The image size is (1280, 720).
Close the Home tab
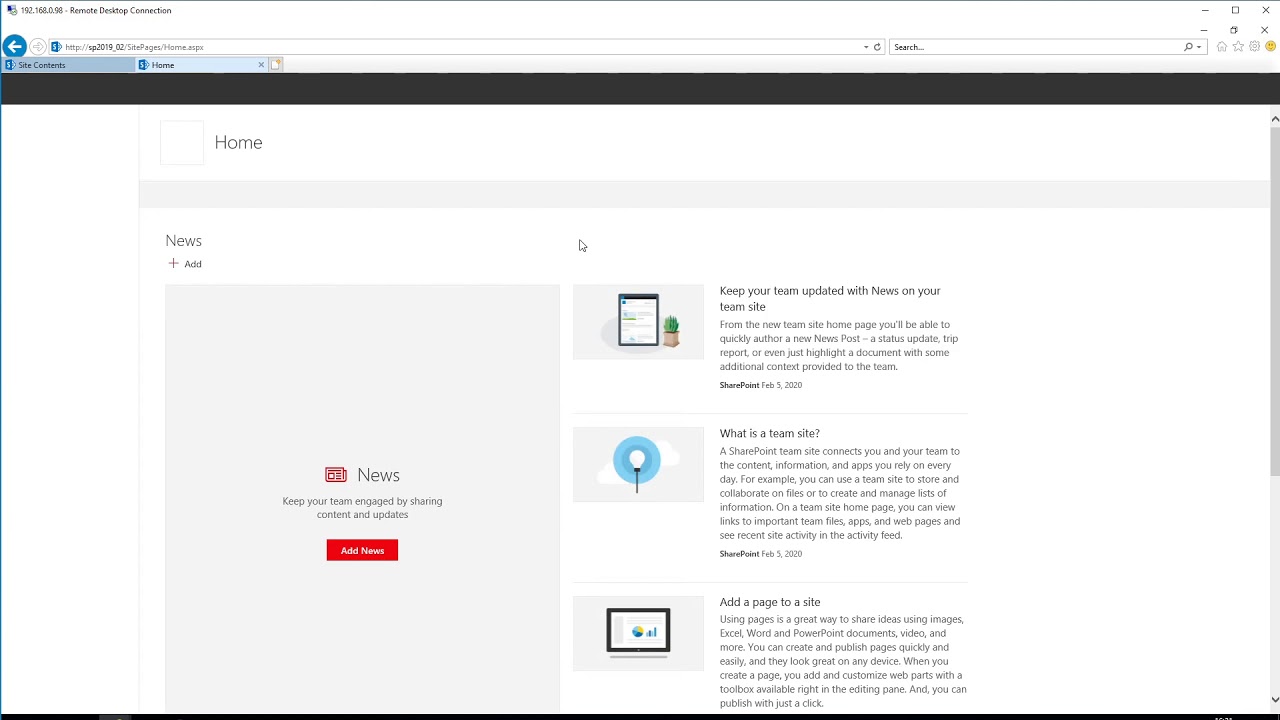tap(261, 65)
